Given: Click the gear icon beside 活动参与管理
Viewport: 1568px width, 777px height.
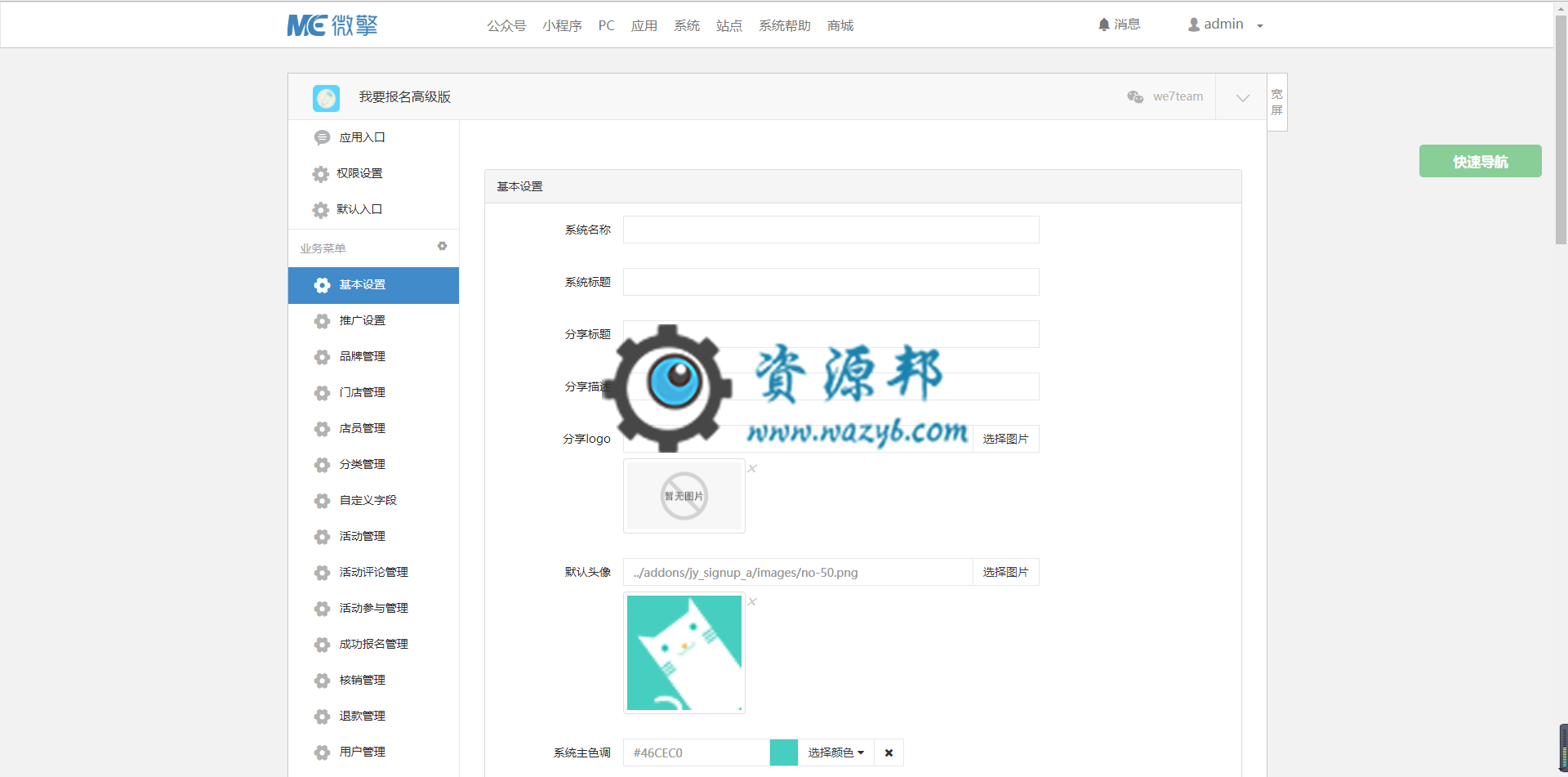Looking at the screenshot, I should 323,609.
